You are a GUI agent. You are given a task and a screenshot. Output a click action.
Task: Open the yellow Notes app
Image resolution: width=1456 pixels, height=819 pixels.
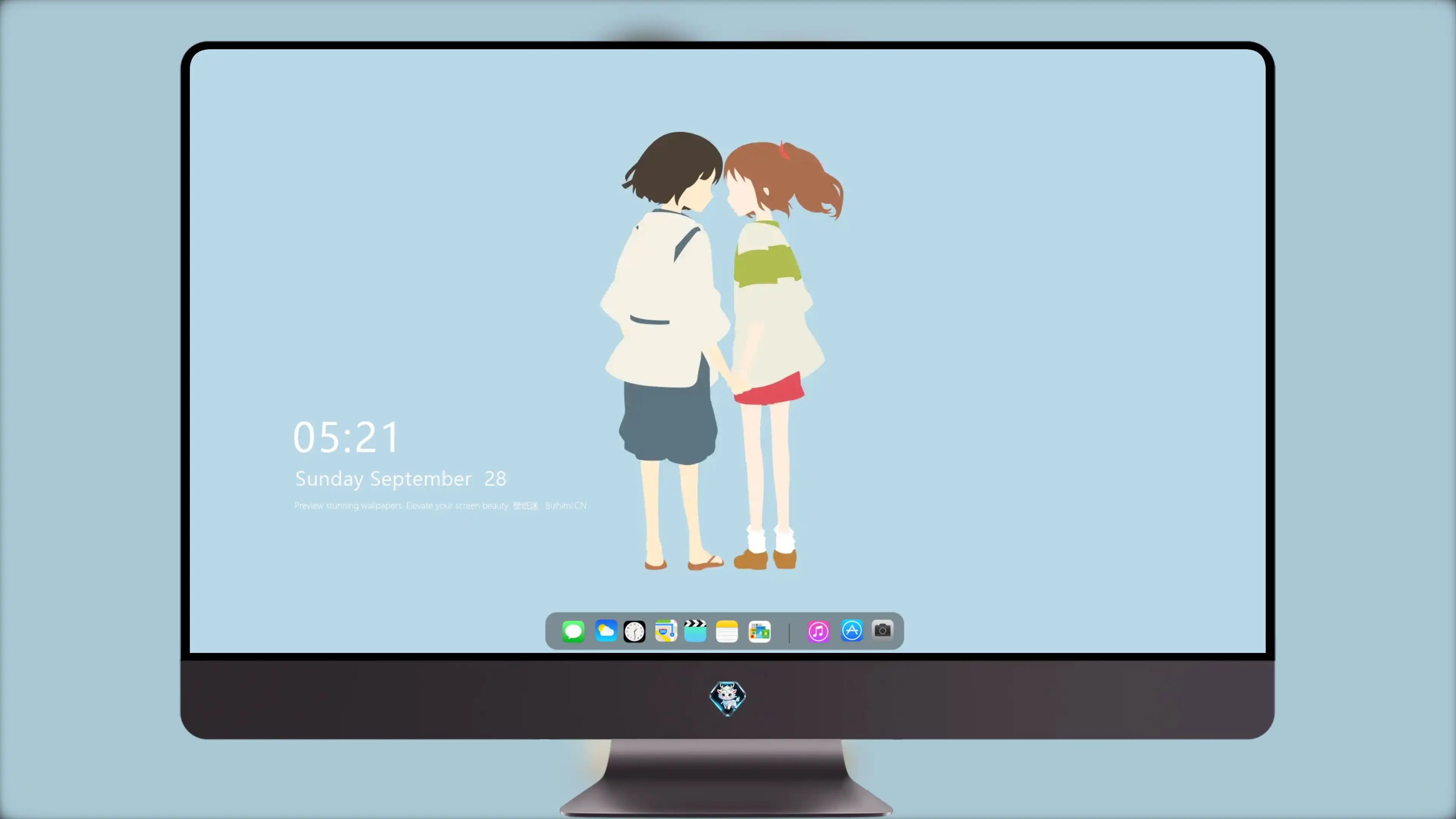point(727,631)
